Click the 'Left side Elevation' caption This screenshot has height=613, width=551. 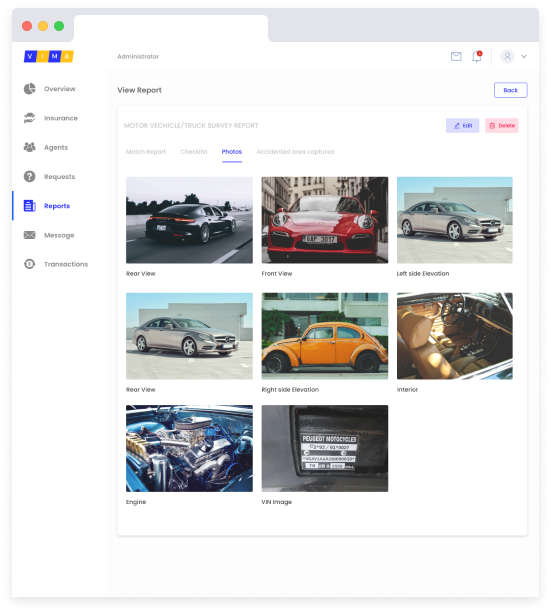(x=423, y=274)
